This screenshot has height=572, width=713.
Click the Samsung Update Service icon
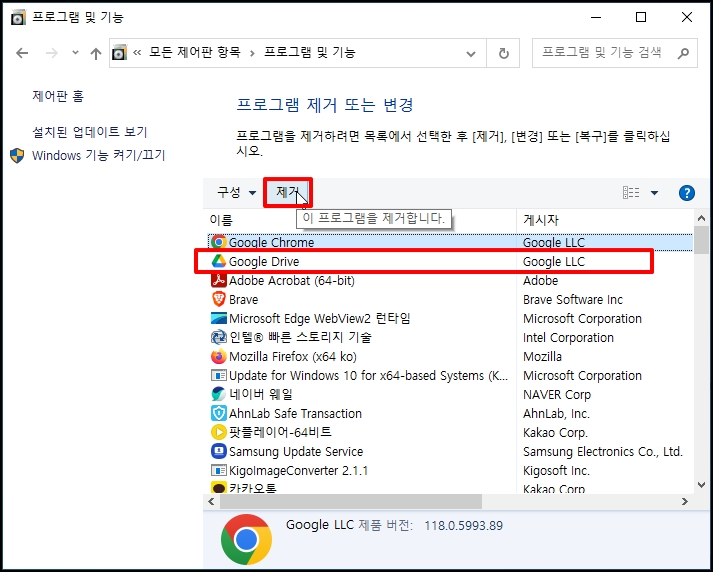coord(219,451)
